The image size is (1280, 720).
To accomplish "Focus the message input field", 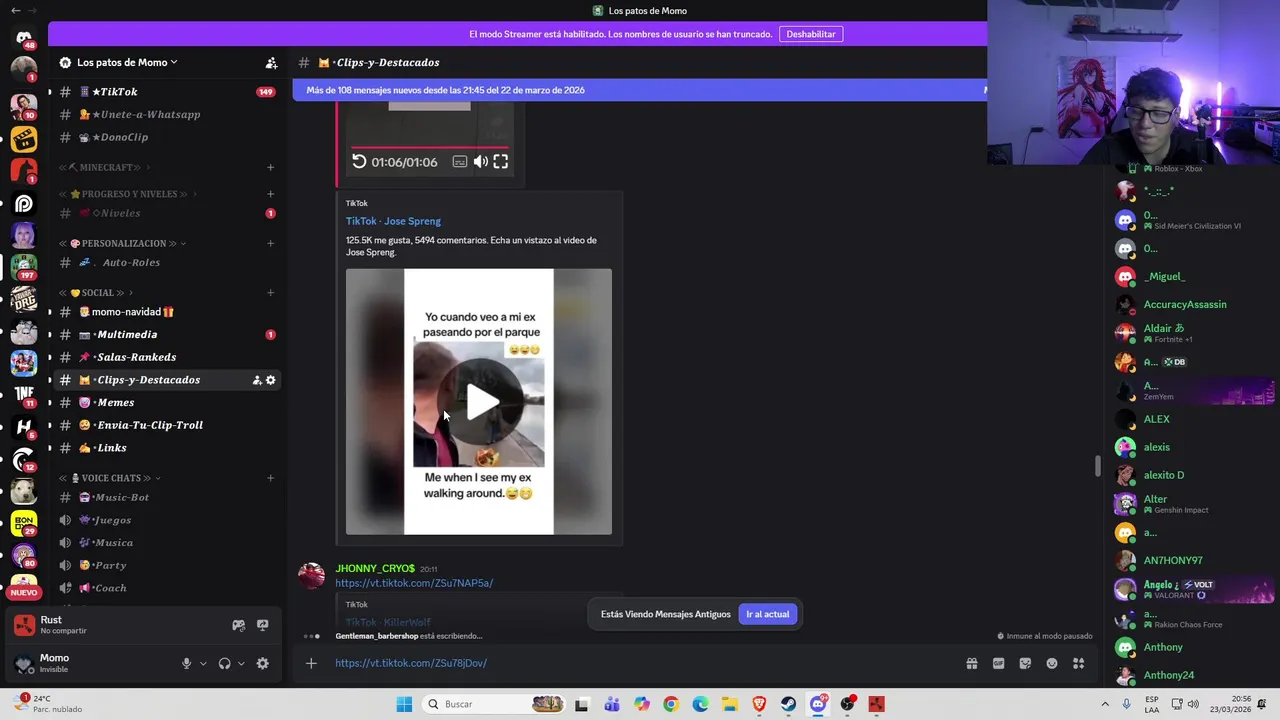I will pyautogui.click(x=640, y=663).
